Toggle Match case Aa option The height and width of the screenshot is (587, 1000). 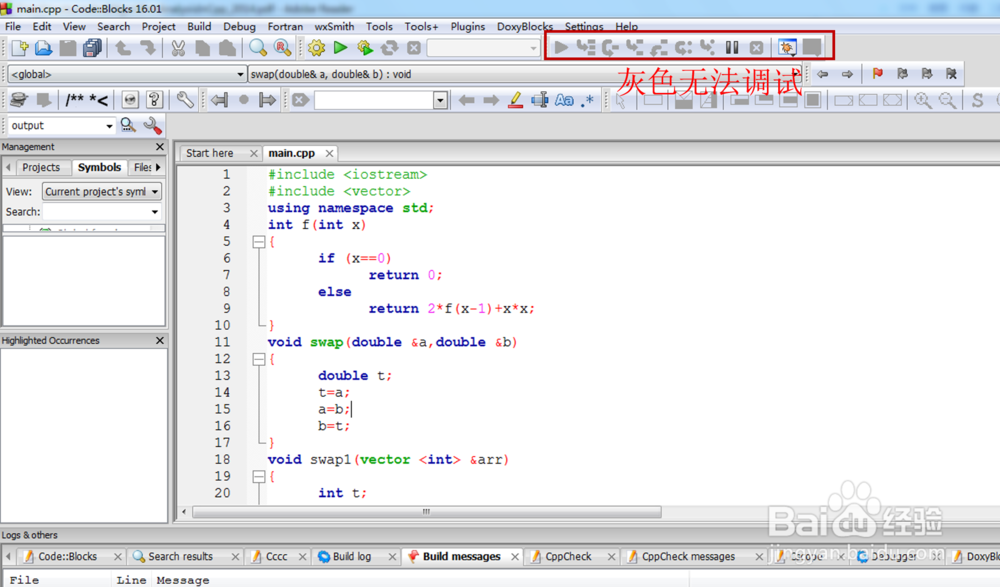pos(564,100)
